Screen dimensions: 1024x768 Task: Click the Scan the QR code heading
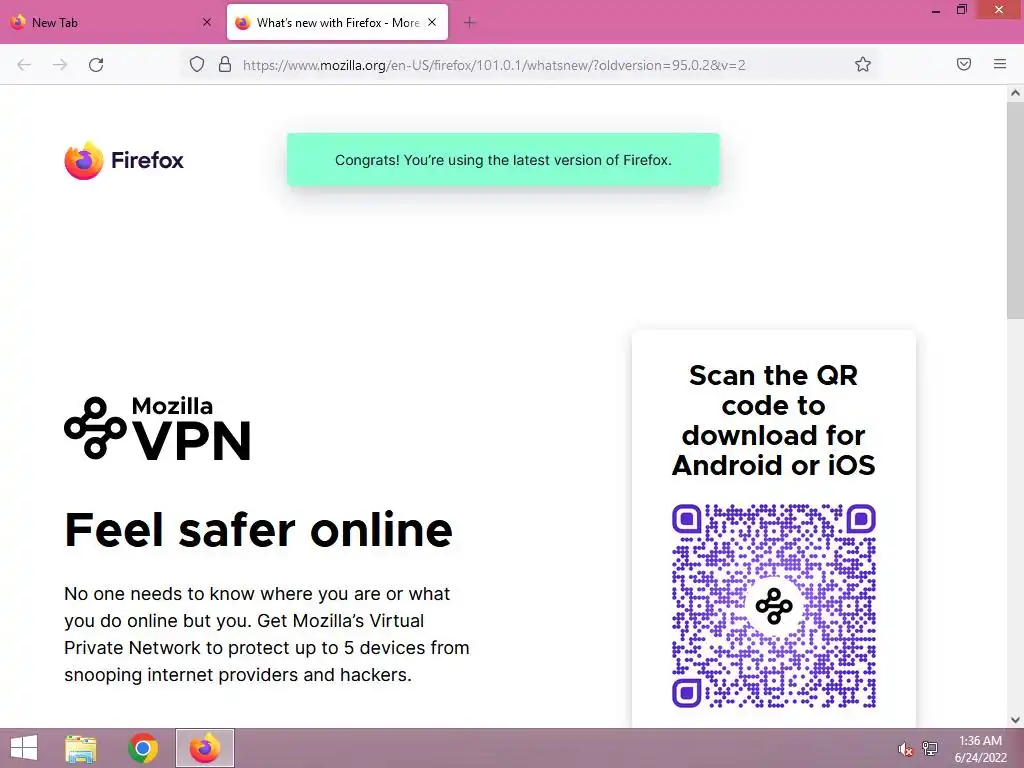pyautogui.click(x=774, y=421)
